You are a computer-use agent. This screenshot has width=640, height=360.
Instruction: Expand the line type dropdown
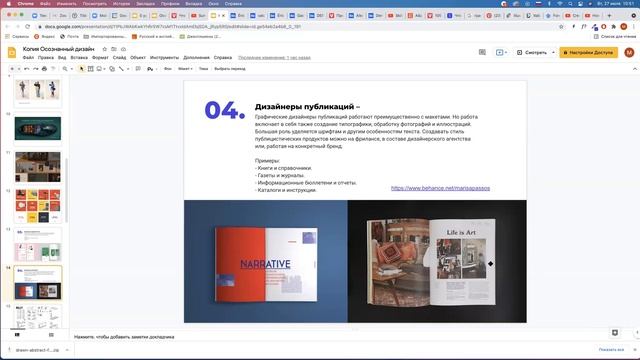tap(128, 69)
